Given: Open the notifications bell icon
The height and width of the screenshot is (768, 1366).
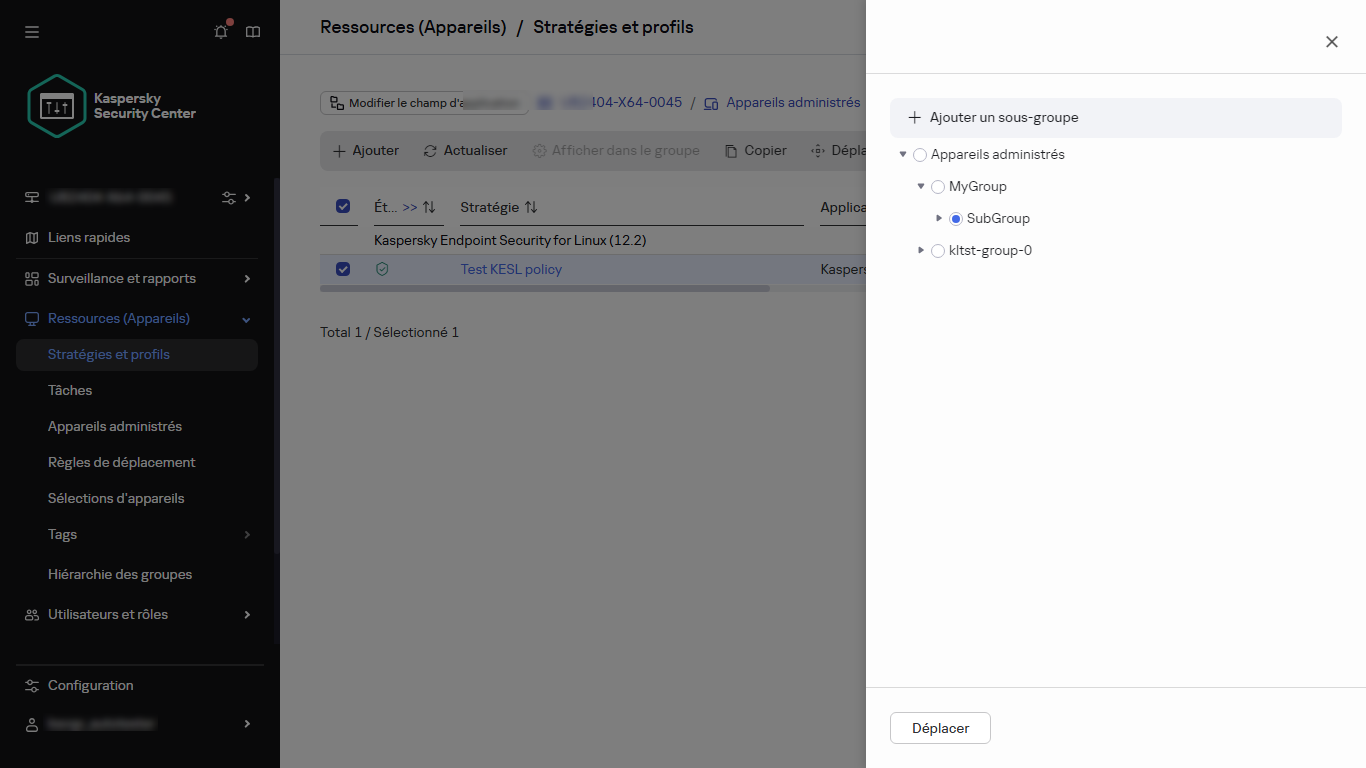Looking at the screenshot, I should click(221, 32).
